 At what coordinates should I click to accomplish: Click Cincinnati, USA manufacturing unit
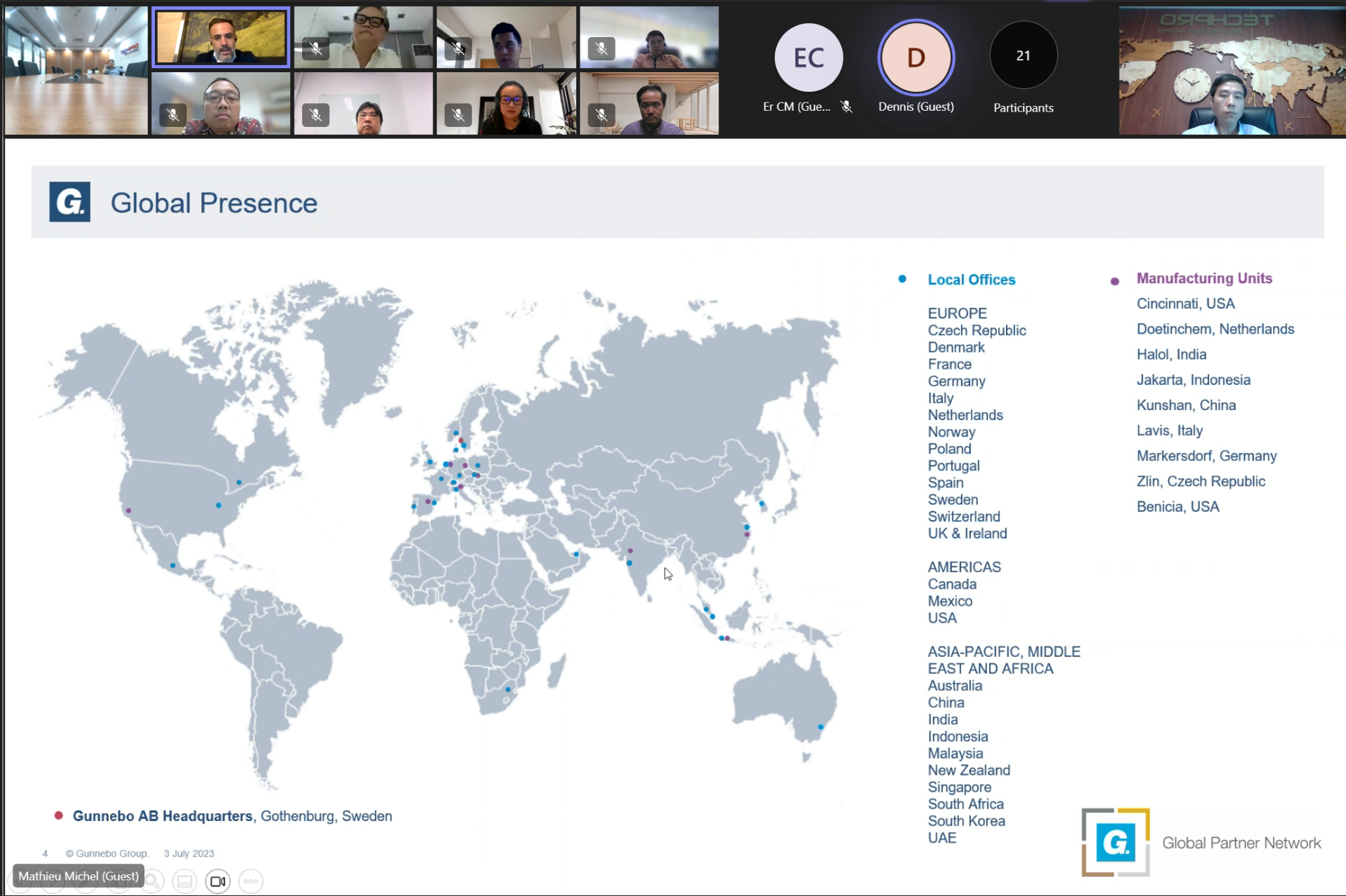[1185, 304]
